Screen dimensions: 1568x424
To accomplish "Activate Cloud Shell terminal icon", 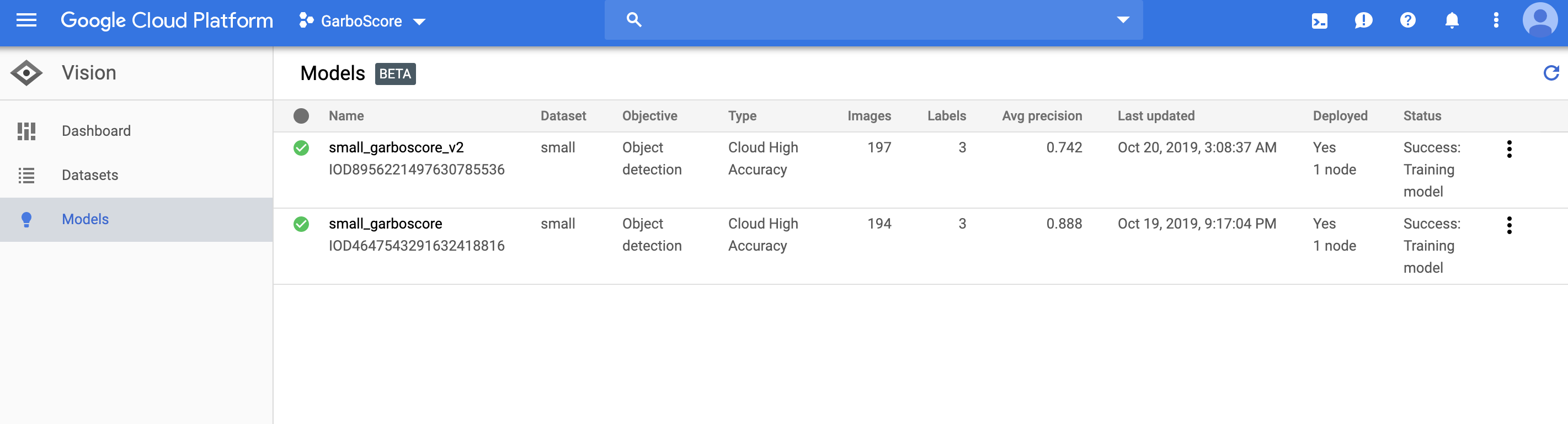I will tap(1319, 21).
